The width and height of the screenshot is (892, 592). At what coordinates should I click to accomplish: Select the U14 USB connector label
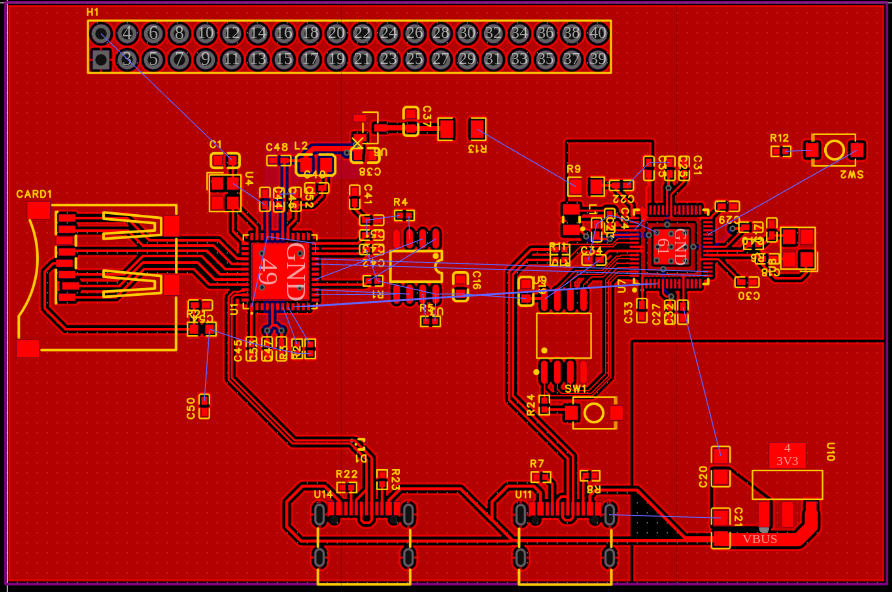pos(323,494)
